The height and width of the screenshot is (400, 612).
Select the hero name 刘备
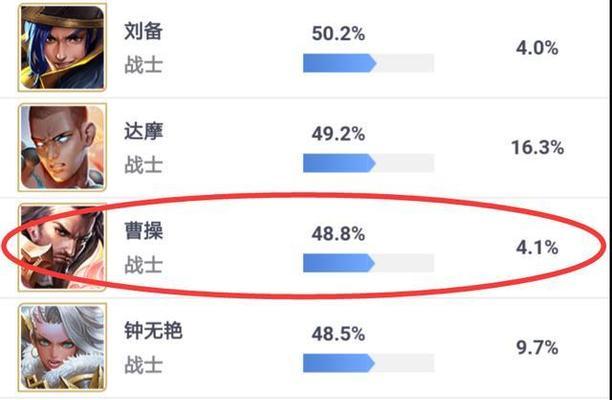(x=143, y=31)
